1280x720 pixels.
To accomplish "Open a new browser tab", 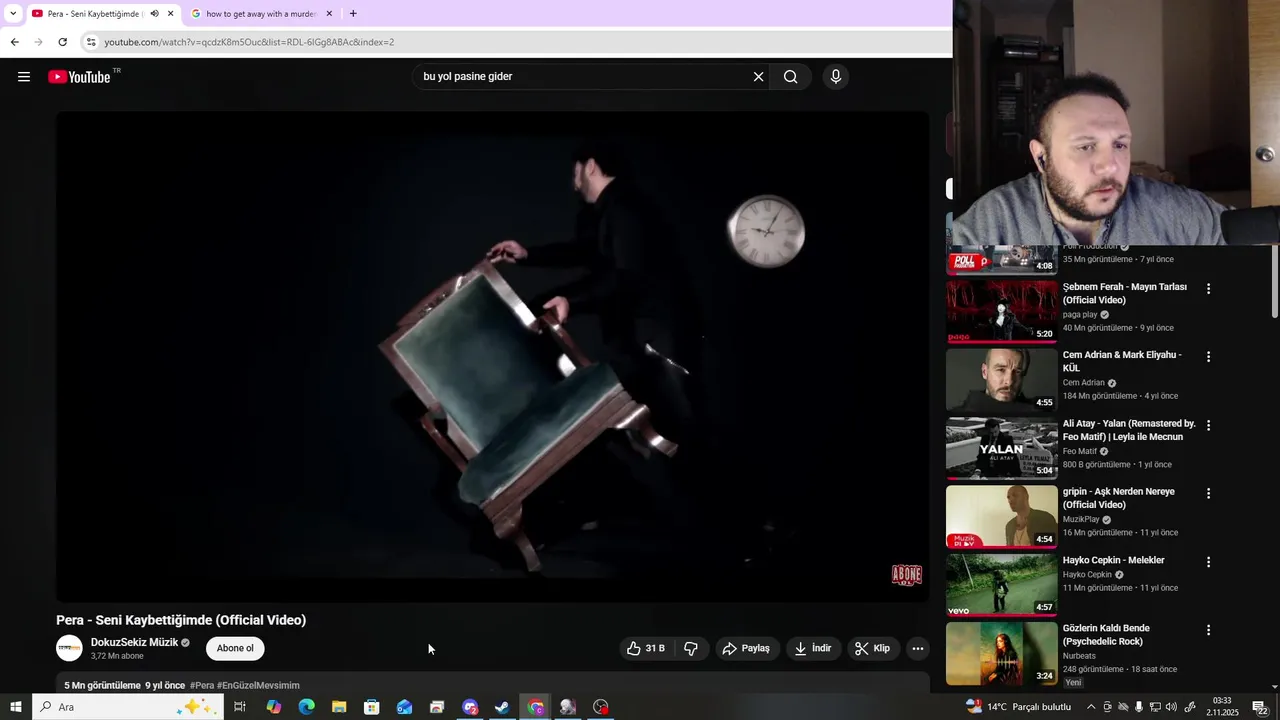I will pos(353,14).
